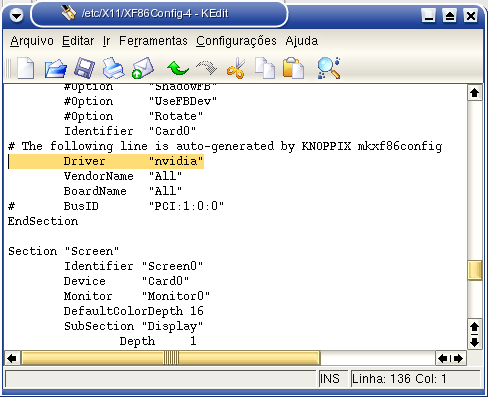
Task: Click the 'BoardName "All"' line
Action: [123, 191]
